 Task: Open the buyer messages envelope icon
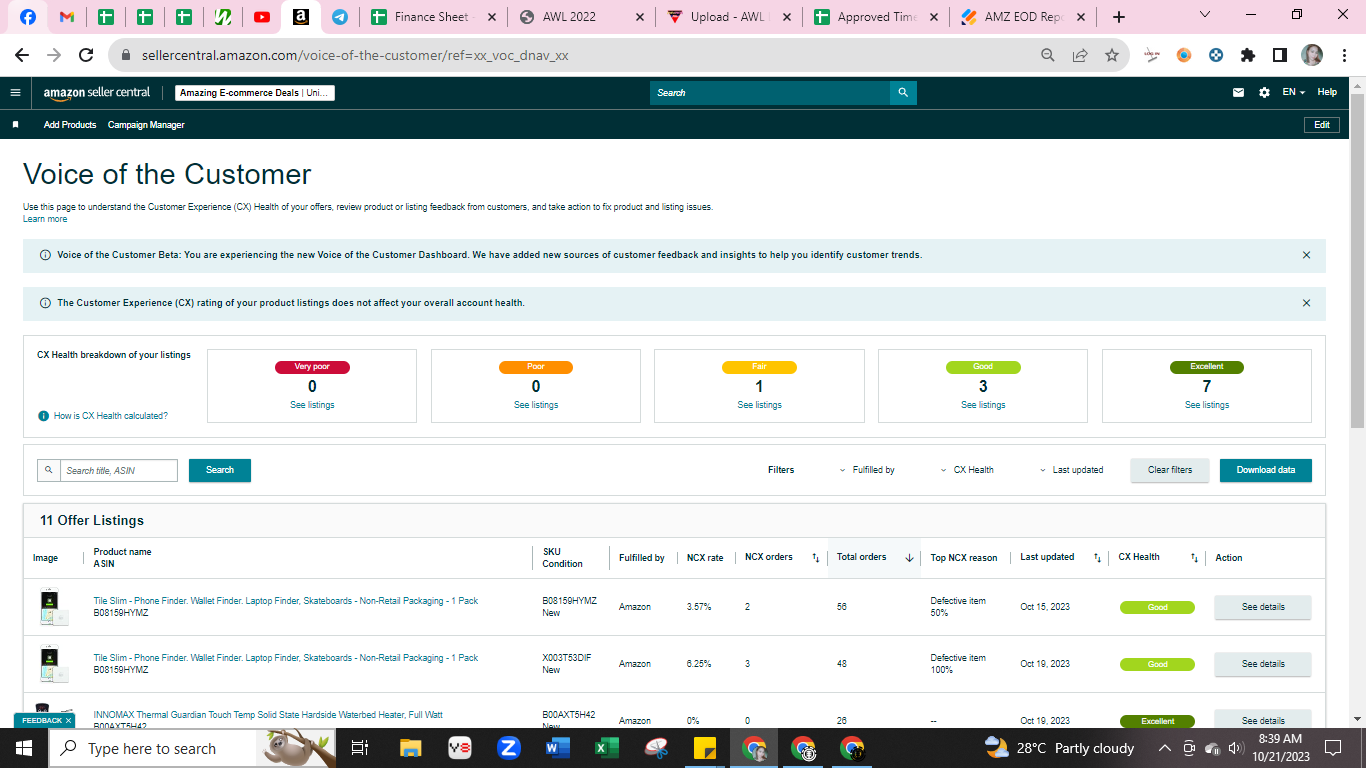1238,92
